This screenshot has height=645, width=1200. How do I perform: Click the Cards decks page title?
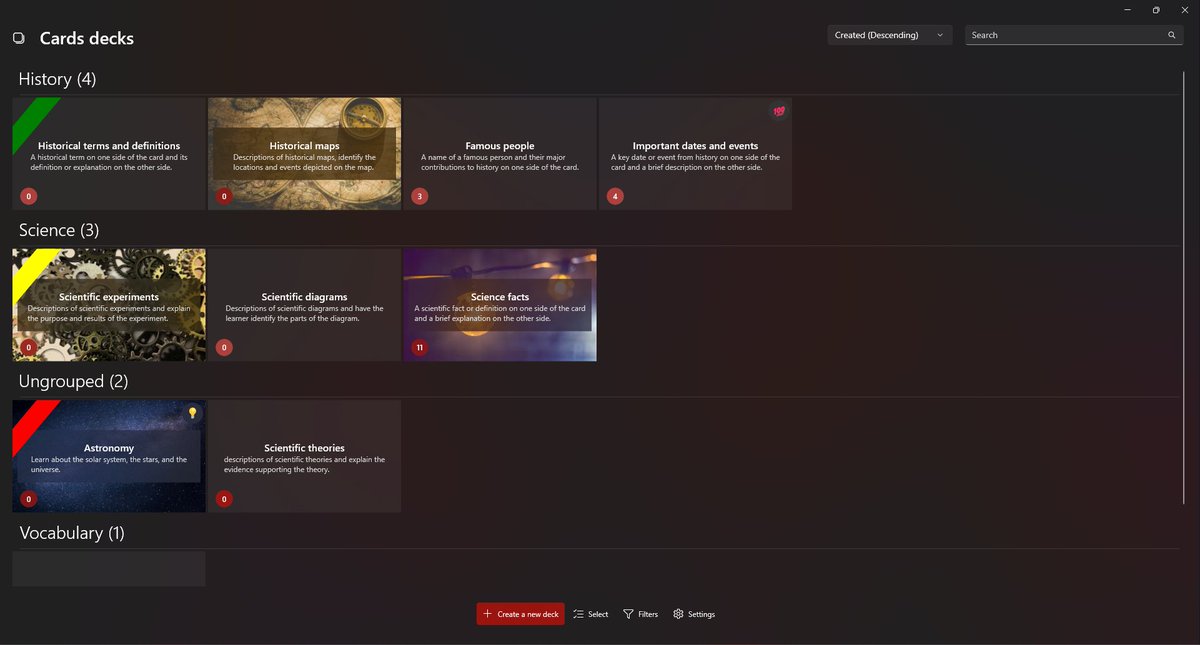pyautogui.click(x=87, y=38)
